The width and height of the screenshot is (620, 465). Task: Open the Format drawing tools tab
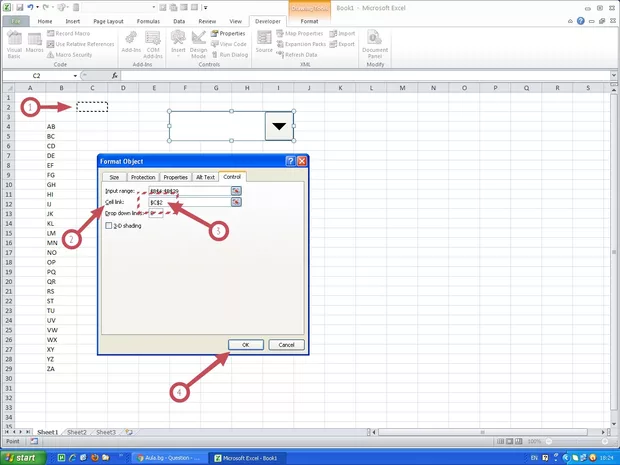point(309,21)
